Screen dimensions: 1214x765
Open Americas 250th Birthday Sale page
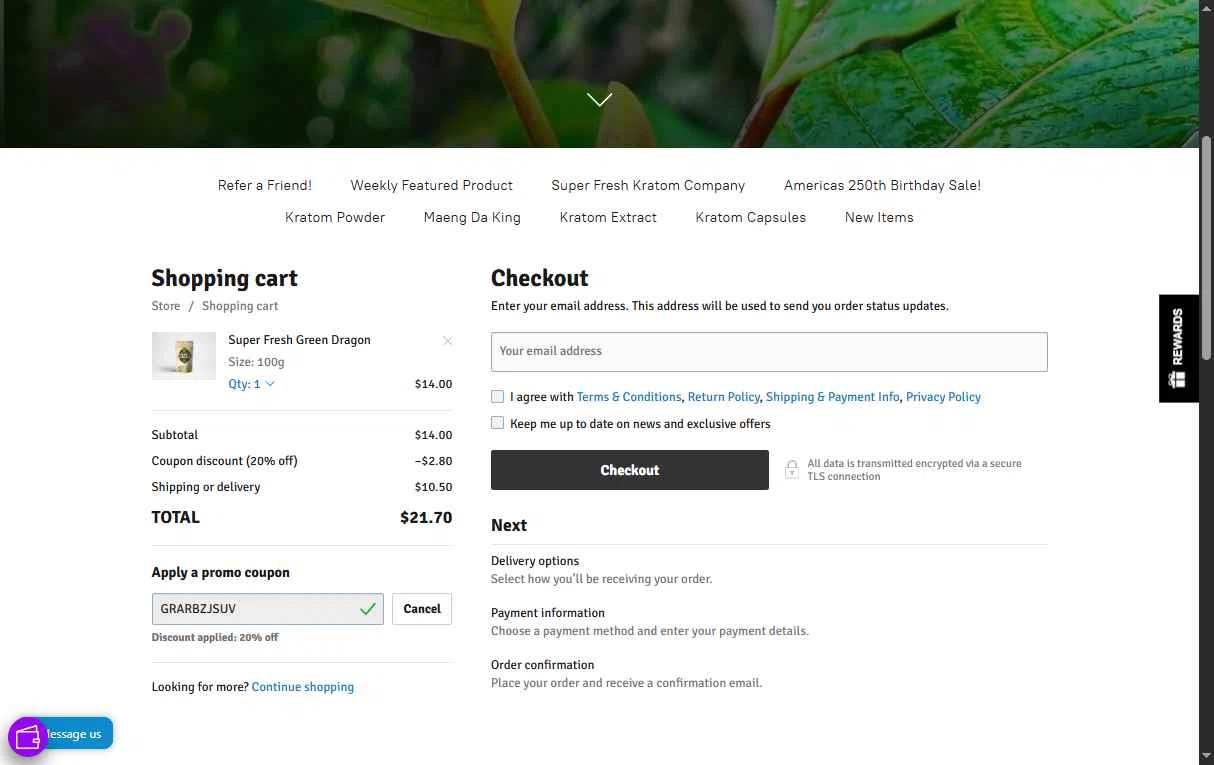coord(882,185)
